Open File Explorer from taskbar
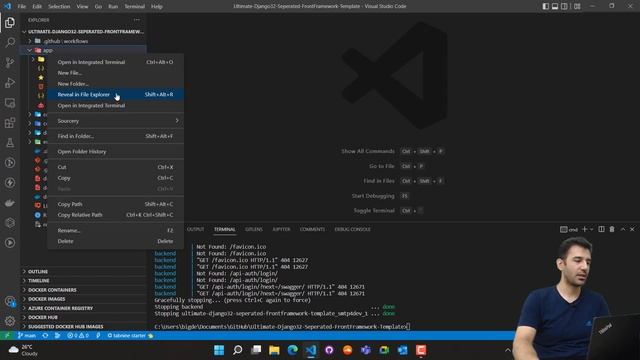 [274, 350]
